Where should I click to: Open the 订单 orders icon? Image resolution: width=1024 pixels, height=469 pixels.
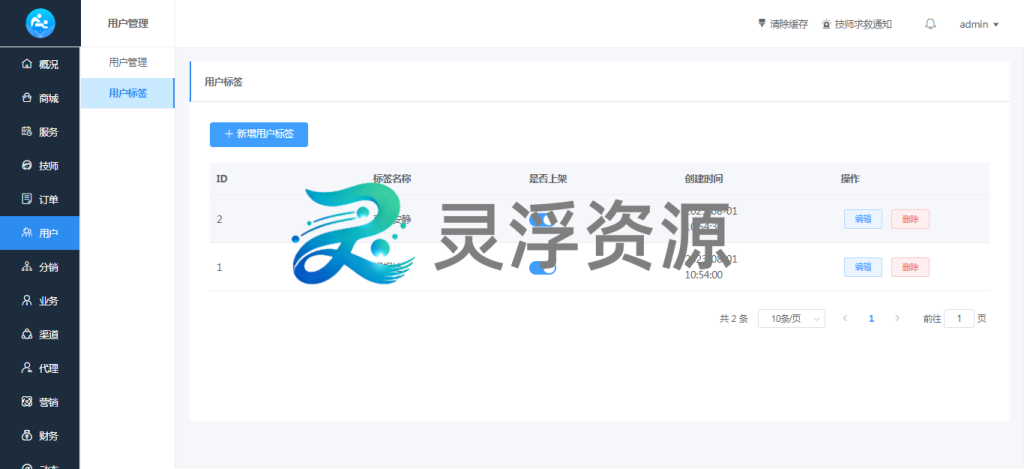(27, 199)
